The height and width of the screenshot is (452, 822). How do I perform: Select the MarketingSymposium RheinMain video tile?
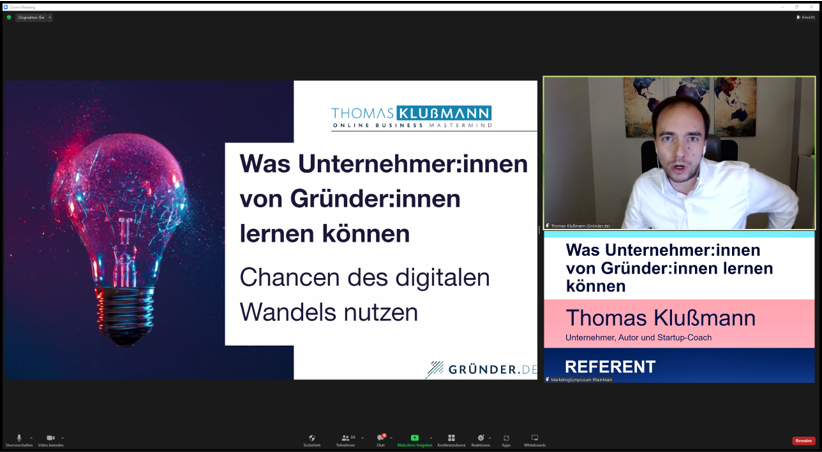(x=679, y=307)
